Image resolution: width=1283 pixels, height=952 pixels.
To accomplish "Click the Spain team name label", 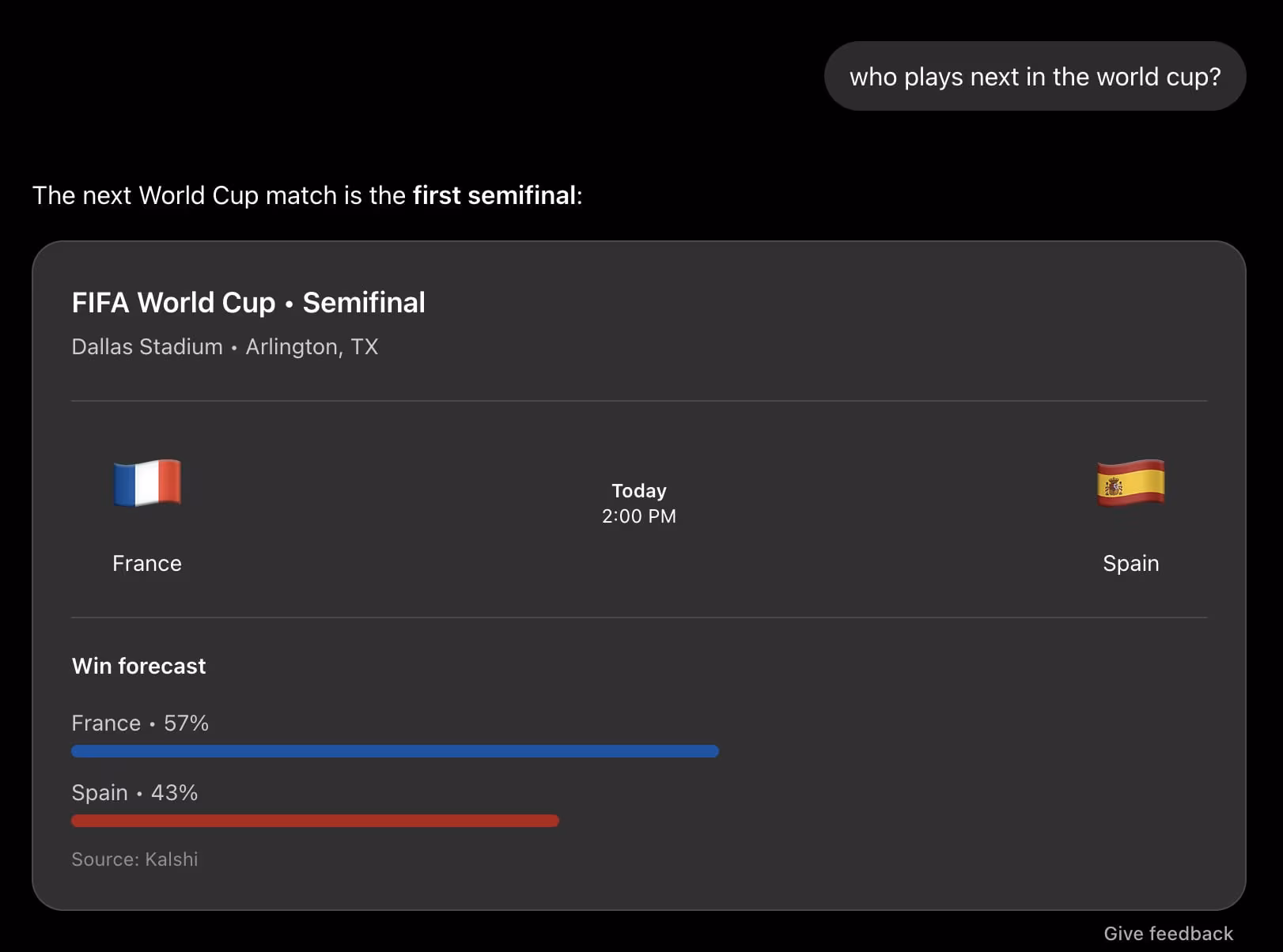I will point(1131,563).
